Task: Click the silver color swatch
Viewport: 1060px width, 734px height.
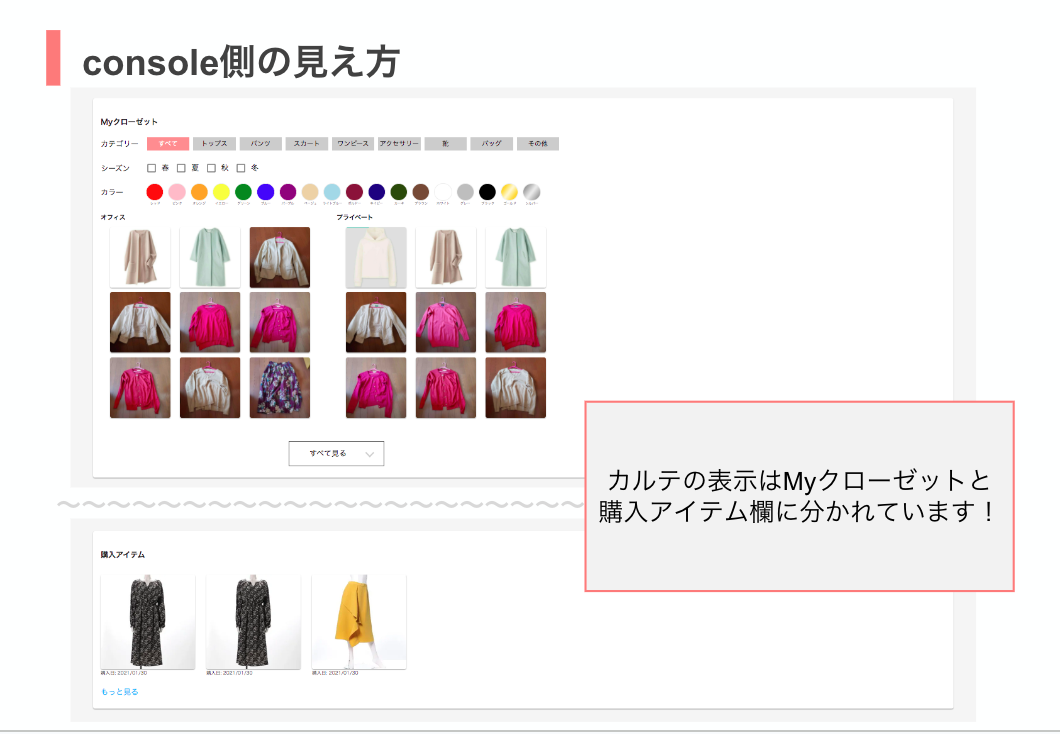Action: click(532, 192)
